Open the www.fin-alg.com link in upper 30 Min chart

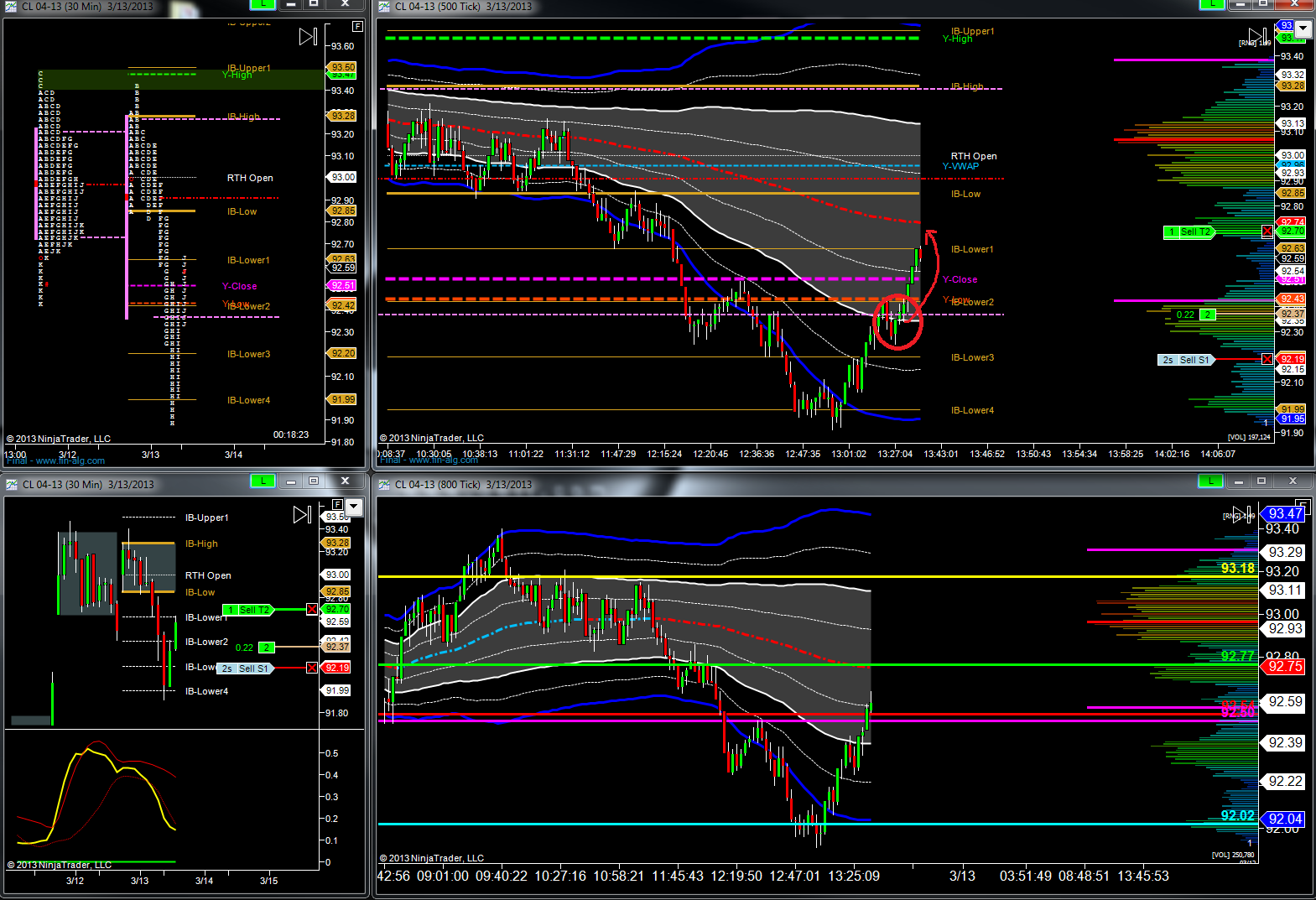coord(70,460)
